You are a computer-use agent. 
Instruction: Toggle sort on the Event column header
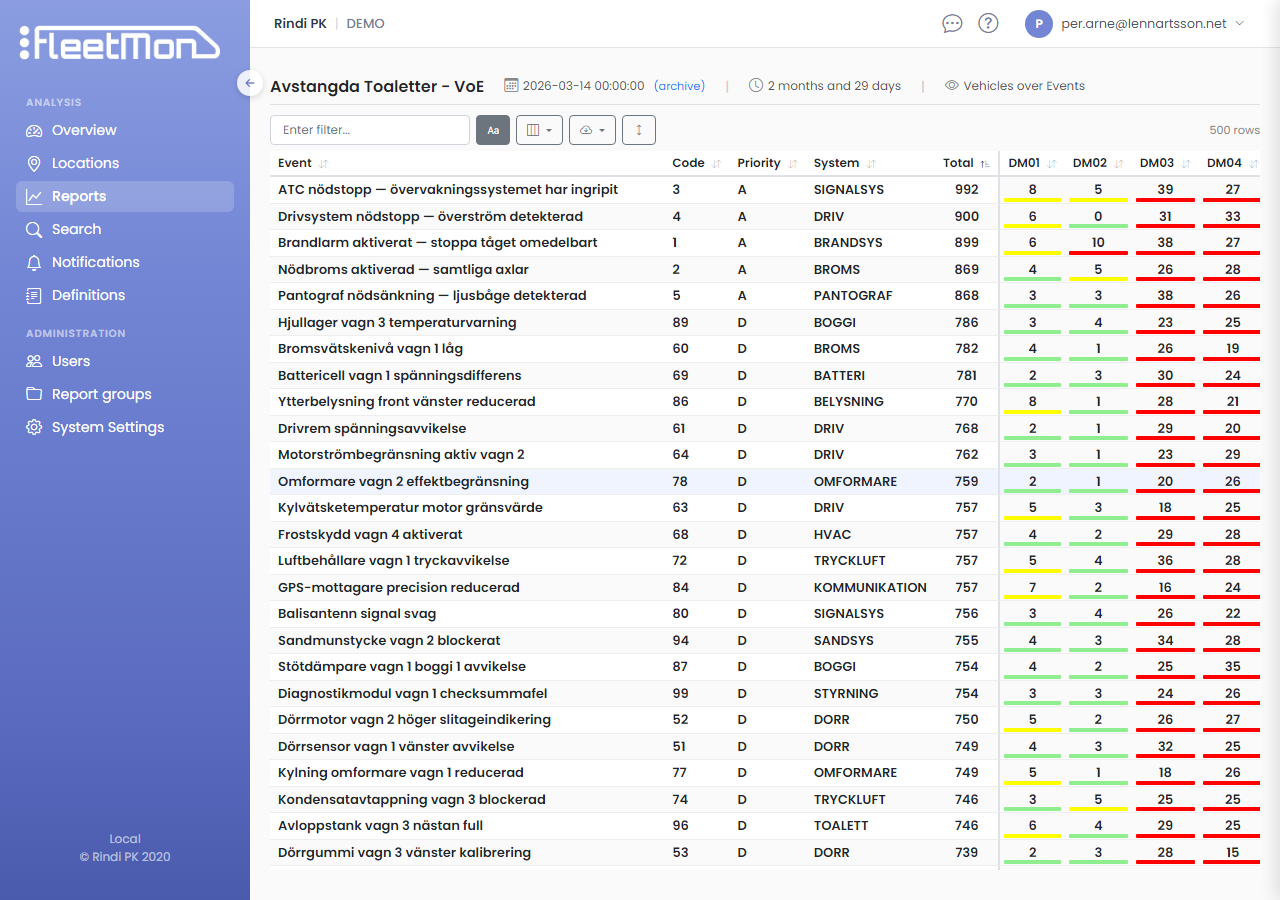point(295,163)
